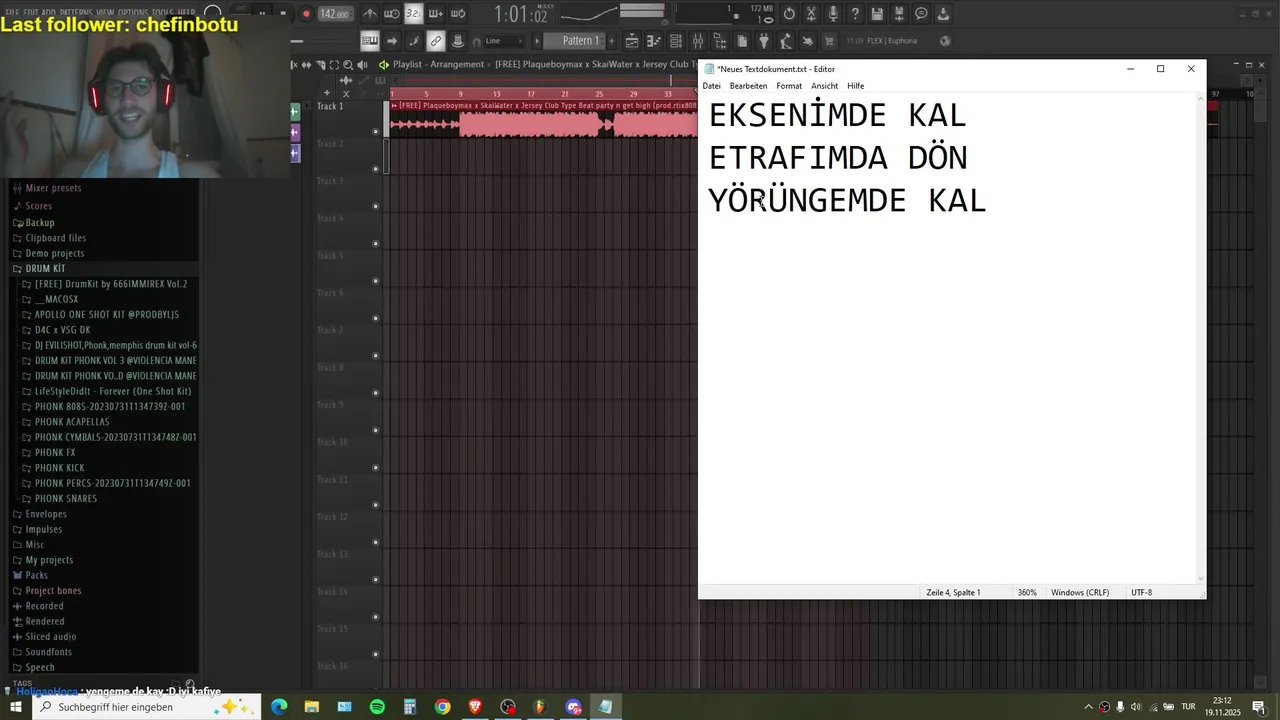The image size is (1280, 720).
Task: Mute Track 6 using its dot
Action: (375, 318)
